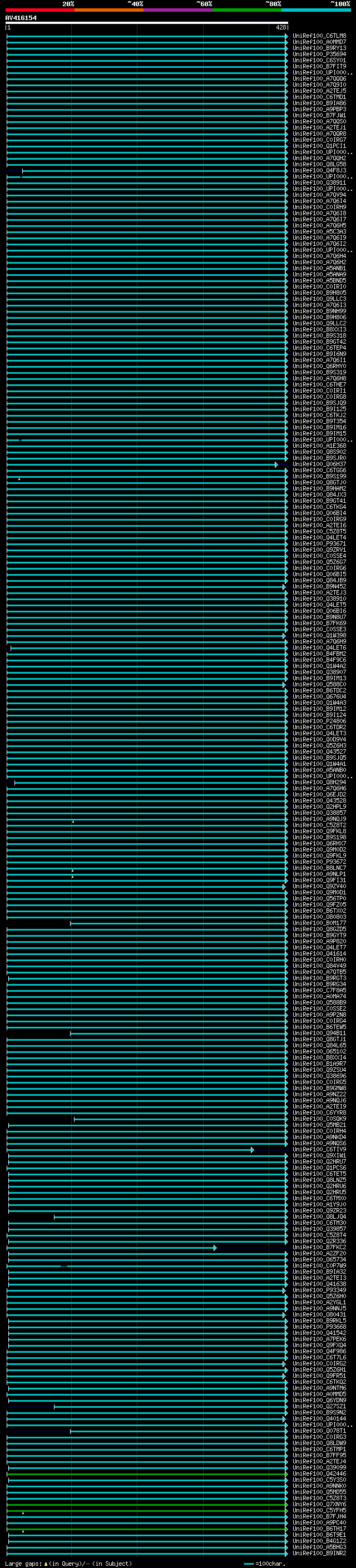Select hit UniRef100_B7FIT9
The image size is (356, 1568).
point(319,66)
